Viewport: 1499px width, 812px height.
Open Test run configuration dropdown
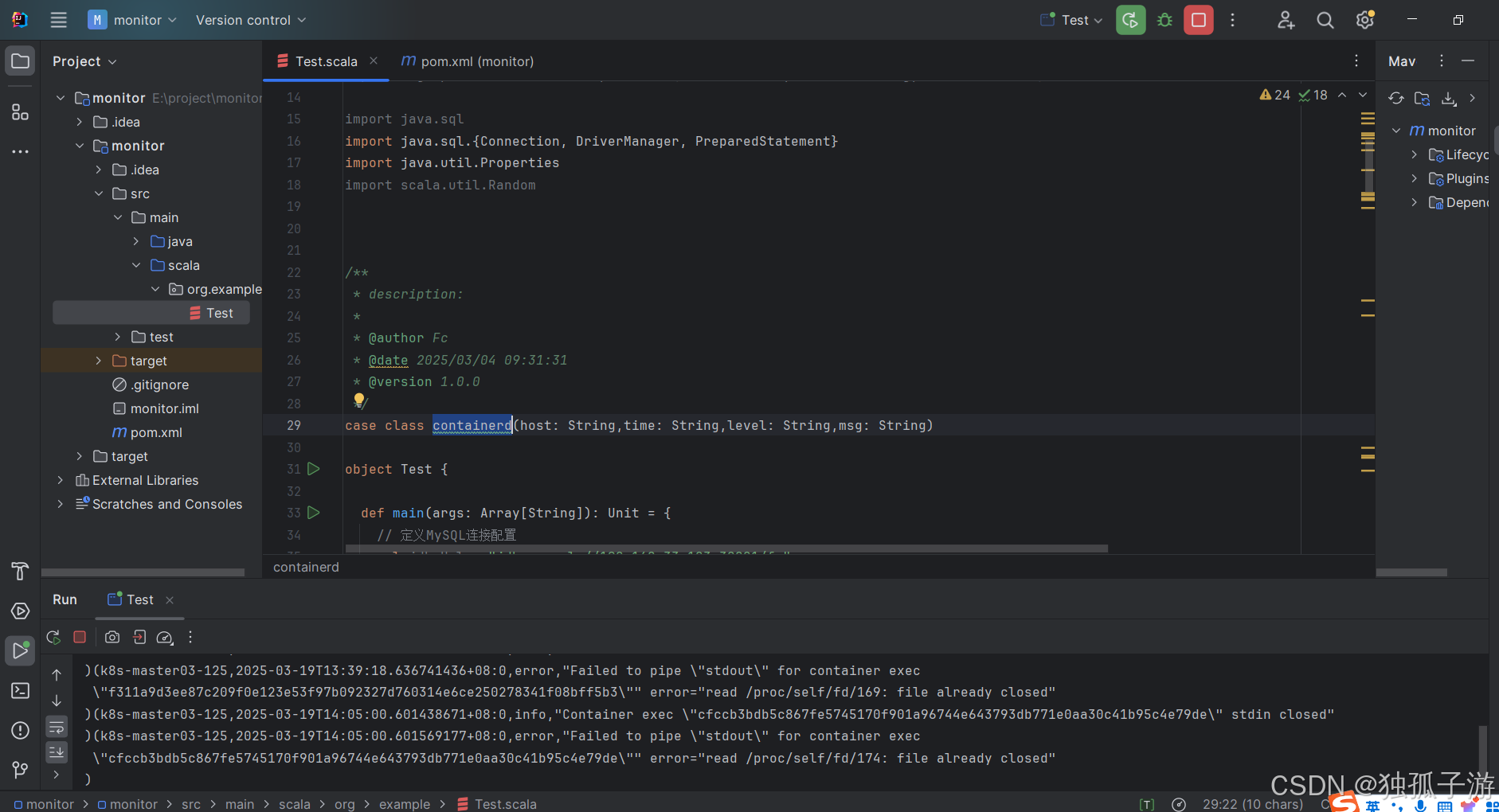[x=1071, y=20]
